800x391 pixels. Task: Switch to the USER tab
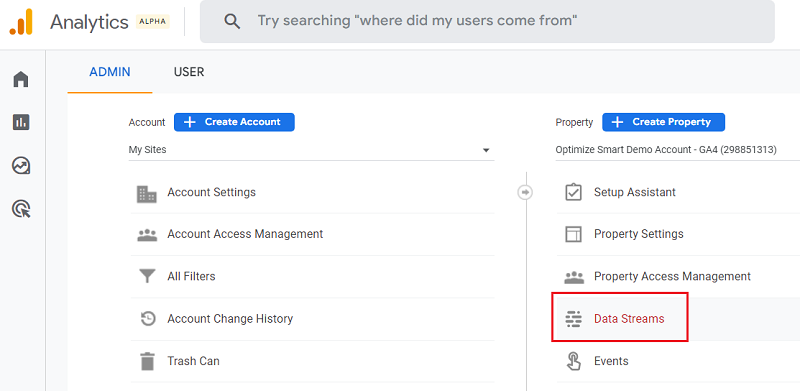(189, 72)
